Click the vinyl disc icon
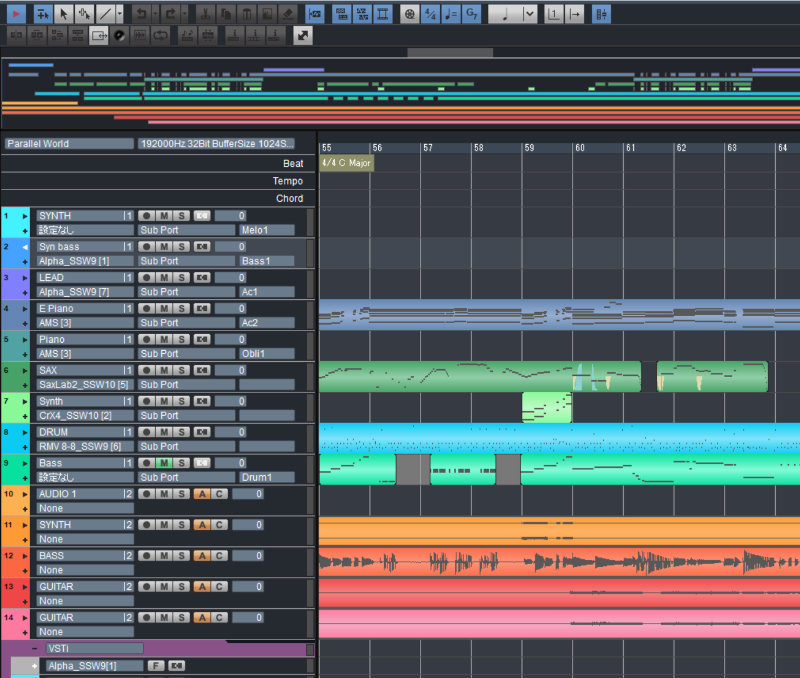 tap(119, 35)
